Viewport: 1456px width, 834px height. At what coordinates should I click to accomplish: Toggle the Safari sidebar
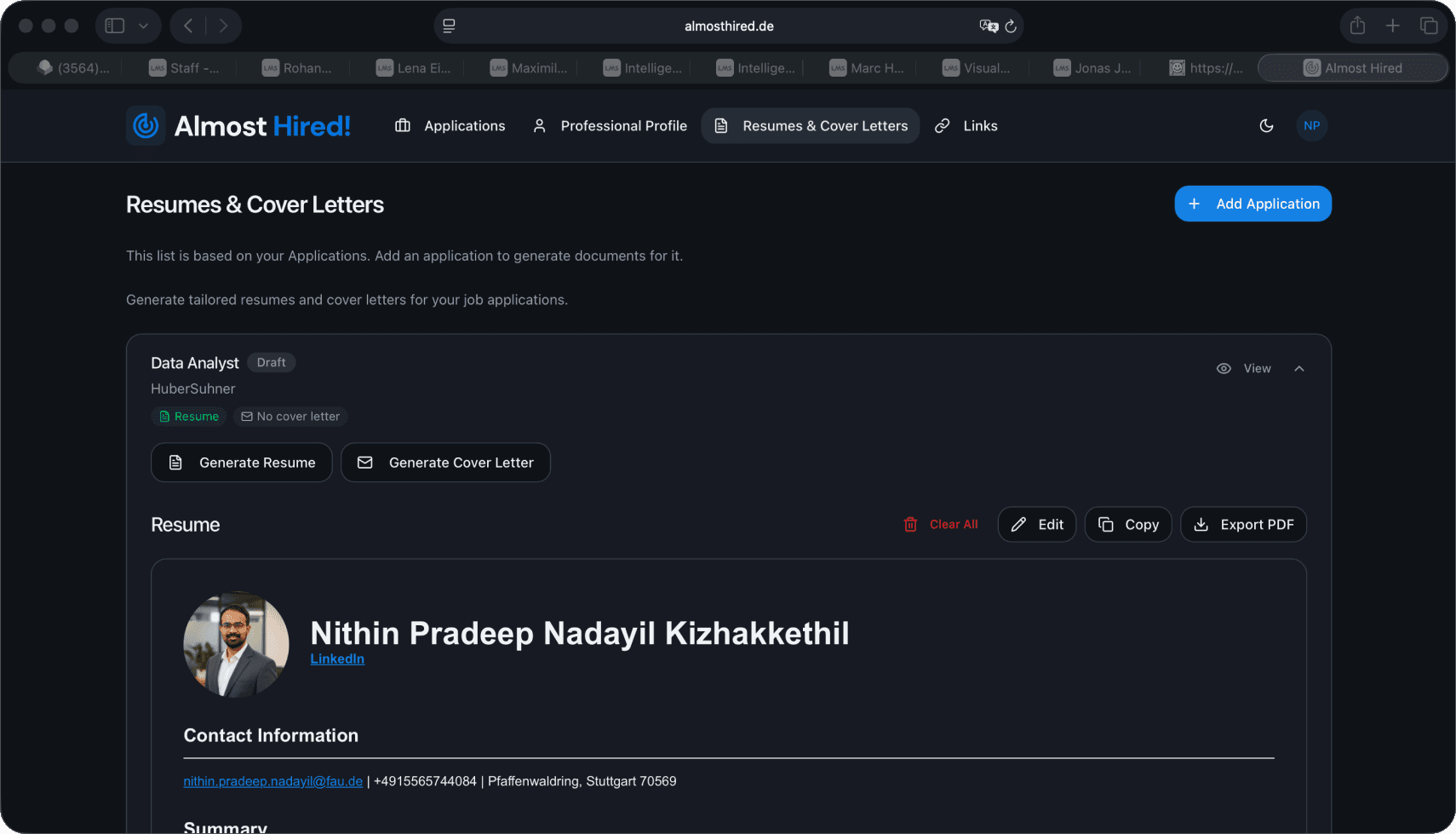115,26
